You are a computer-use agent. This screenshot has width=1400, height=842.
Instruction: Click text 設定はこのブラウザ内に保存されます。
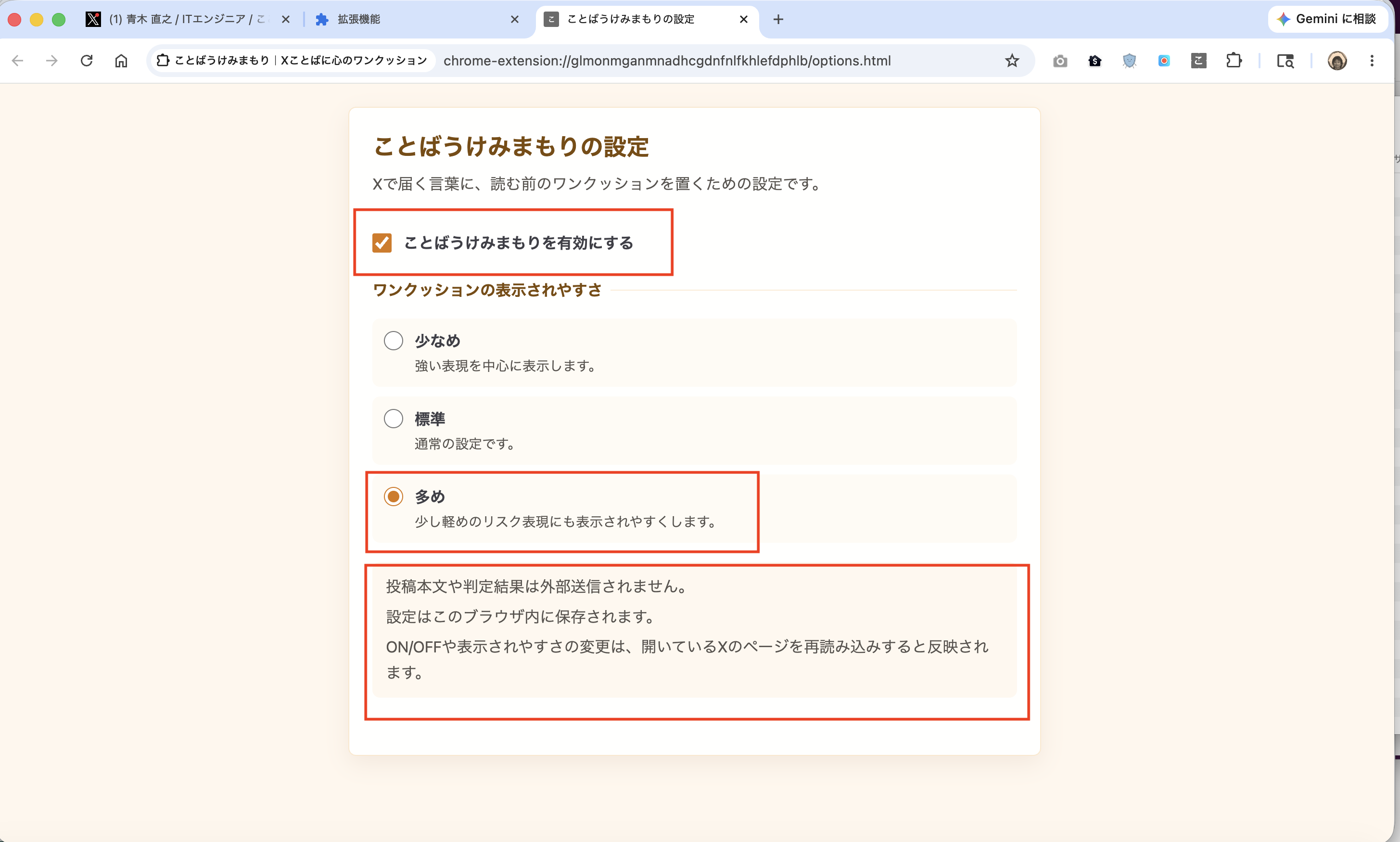pyautogui.click(x=520, y=617)
